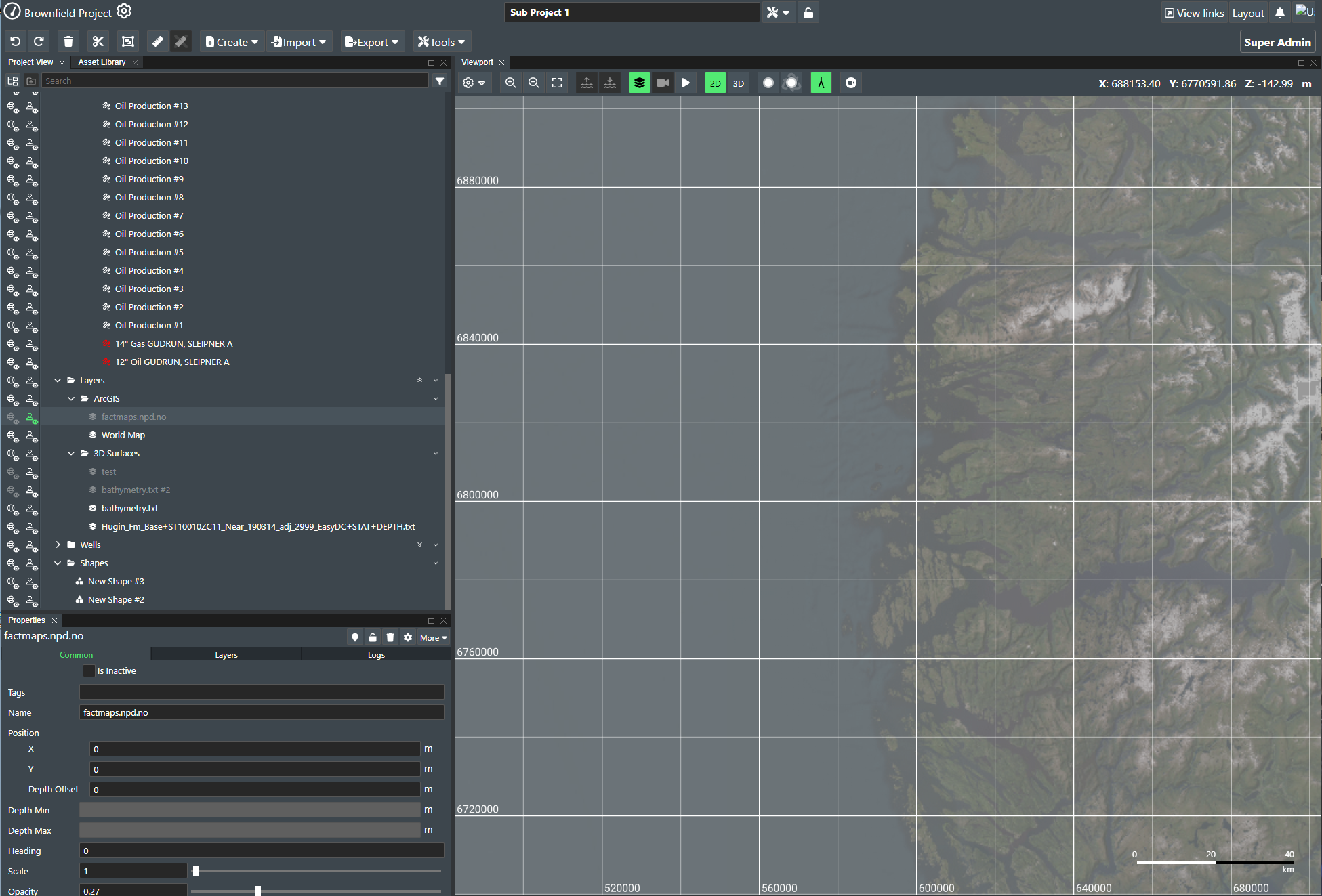Open the Tools dropdown menu
Viewport: 1322px width, 896px height.
(442, 42)
